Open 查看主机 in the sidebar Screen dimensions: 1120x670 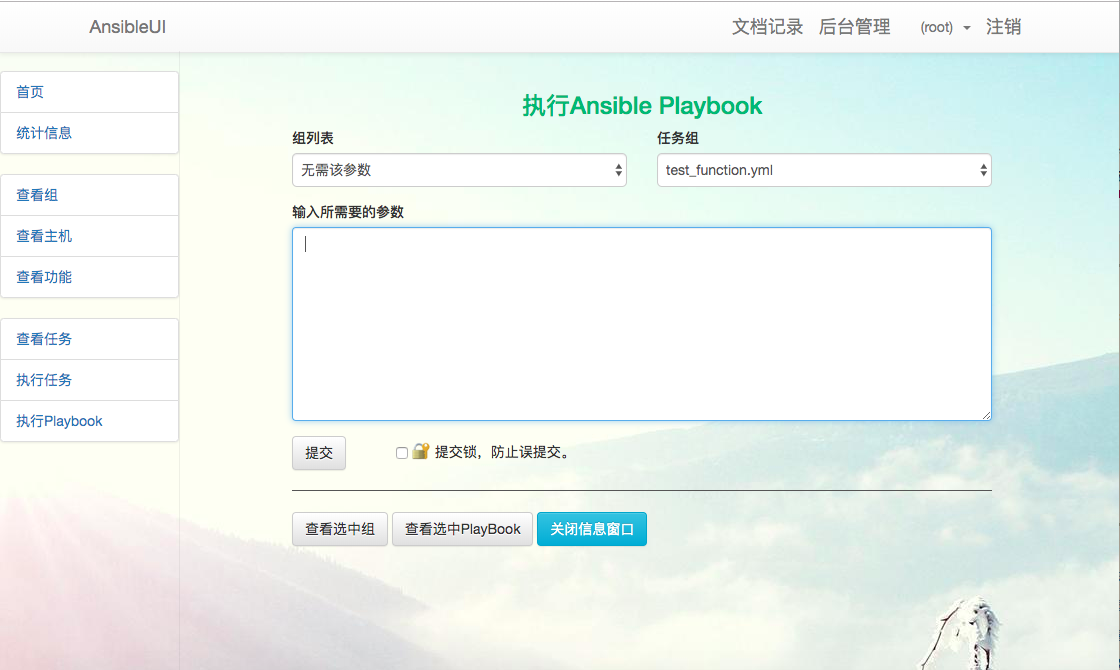89,236
